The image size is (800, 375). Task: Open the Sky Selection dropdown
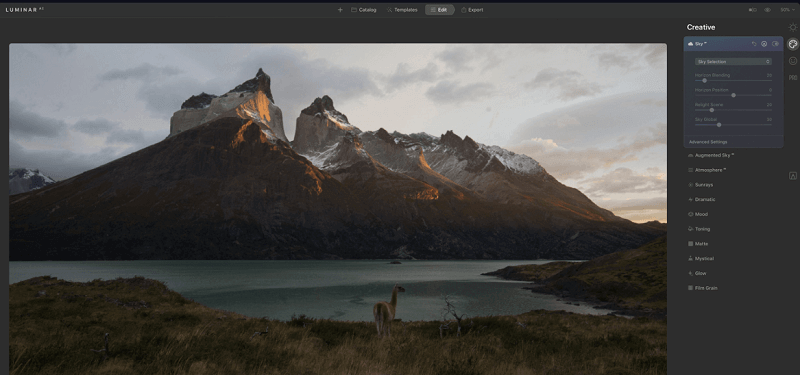pyautogui.click(x=733, y=62)
